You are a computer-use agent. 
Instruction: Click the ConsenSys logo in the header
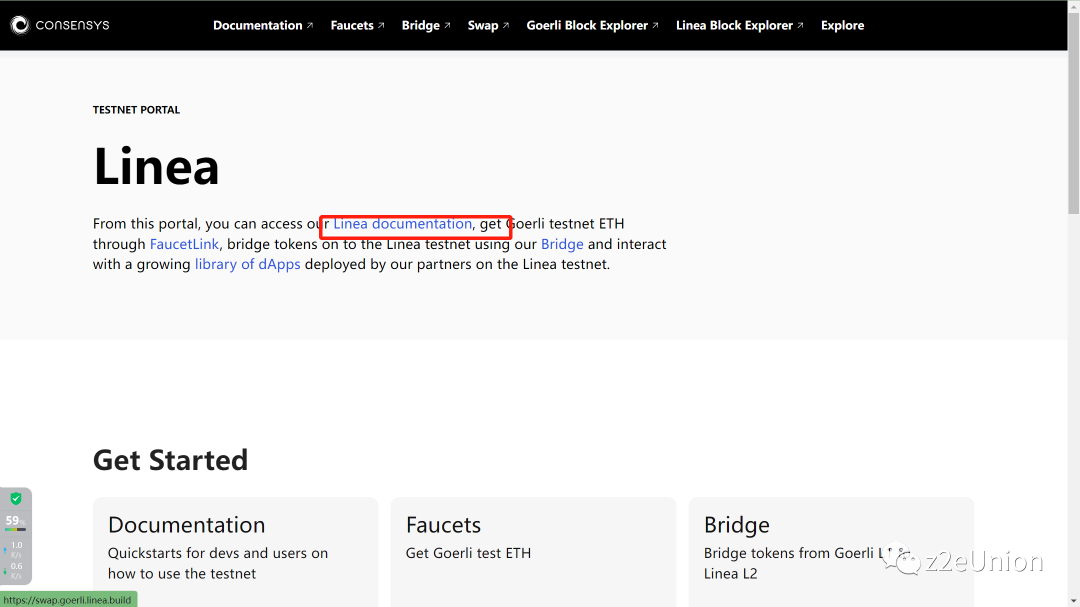click(60, 25)
